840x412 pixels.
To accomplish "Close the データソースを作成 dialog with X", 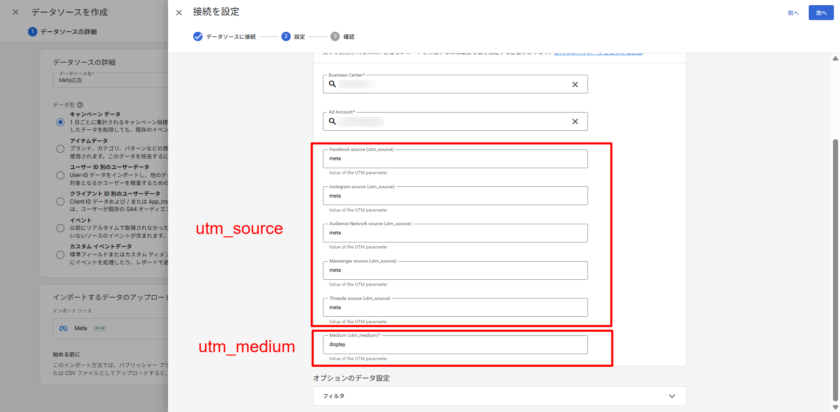I will tap(15, 12).
